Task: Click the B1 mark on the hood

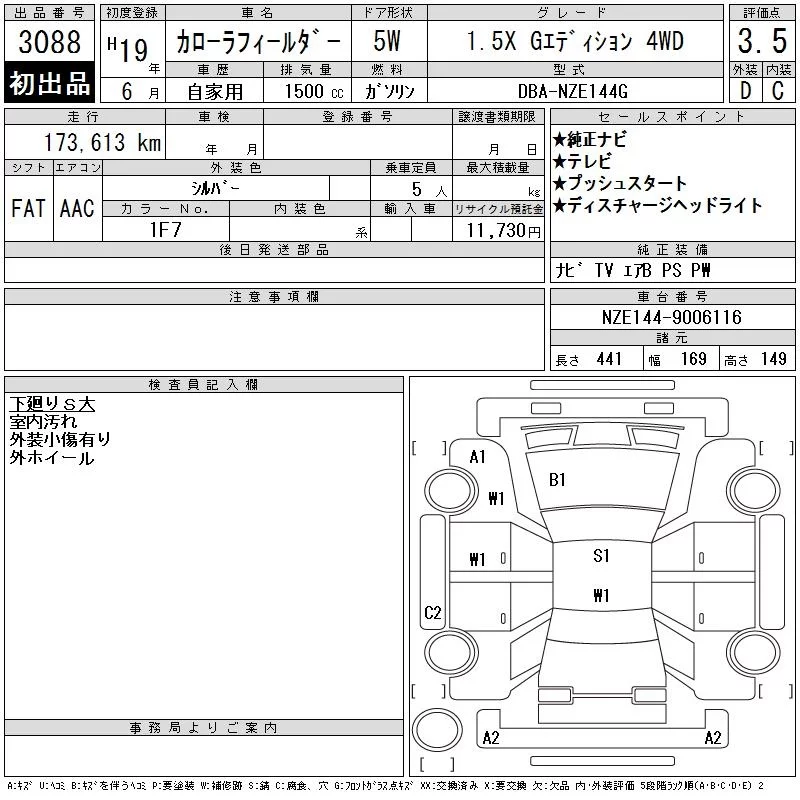Action: tap(557, 480)
